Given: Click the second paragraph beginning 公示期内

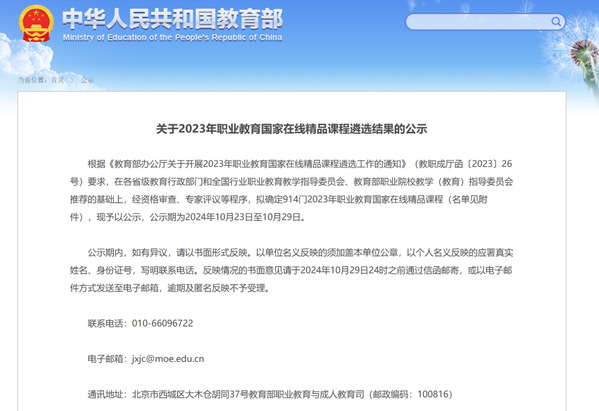Looking at the screenshot, I should point(291,270).
